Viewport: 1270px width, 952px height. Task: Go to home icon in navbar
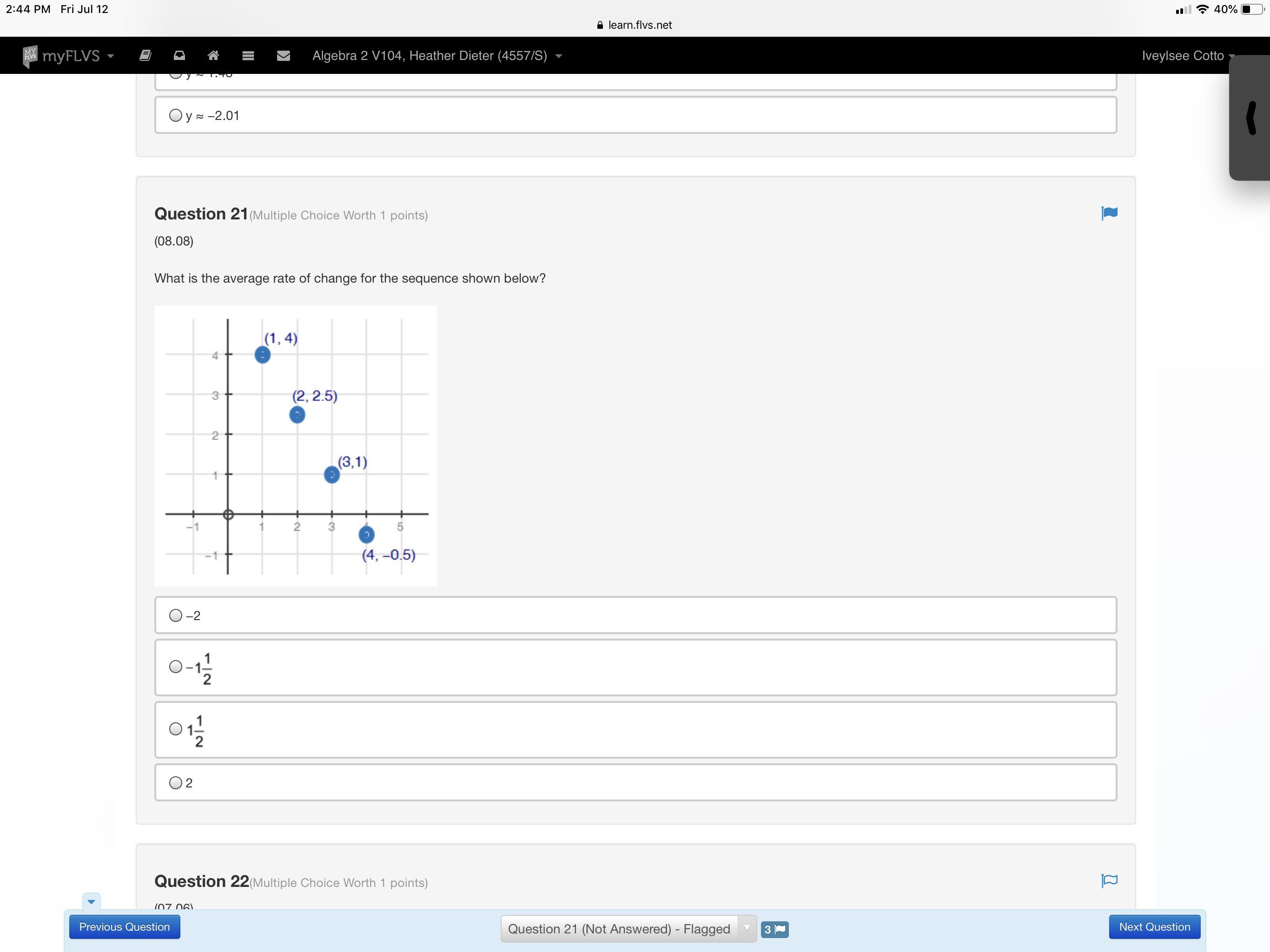coord(213,56)
